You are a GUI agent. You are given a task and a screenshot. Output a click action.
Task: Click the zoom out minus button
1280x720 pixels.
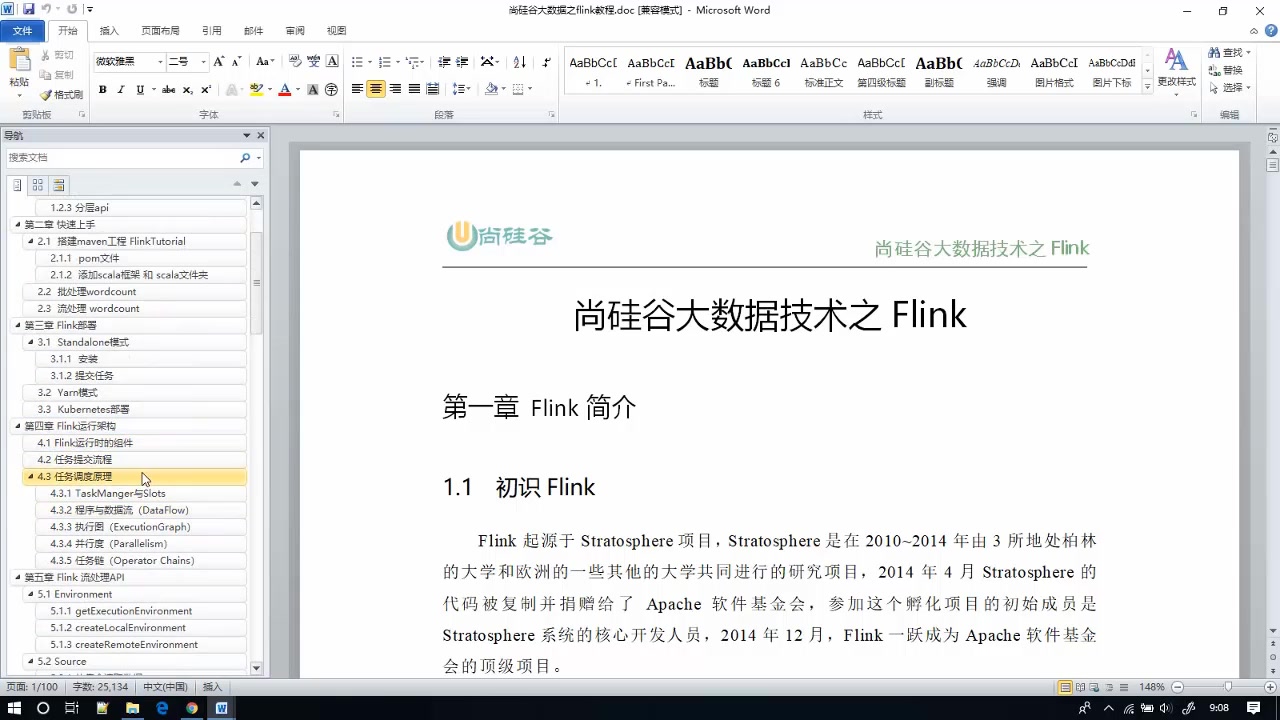(1177, 687)
